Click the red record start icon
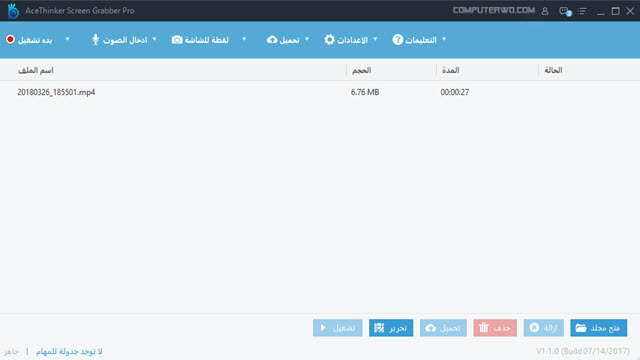This screenshot has height=360, width=640. 11,39
